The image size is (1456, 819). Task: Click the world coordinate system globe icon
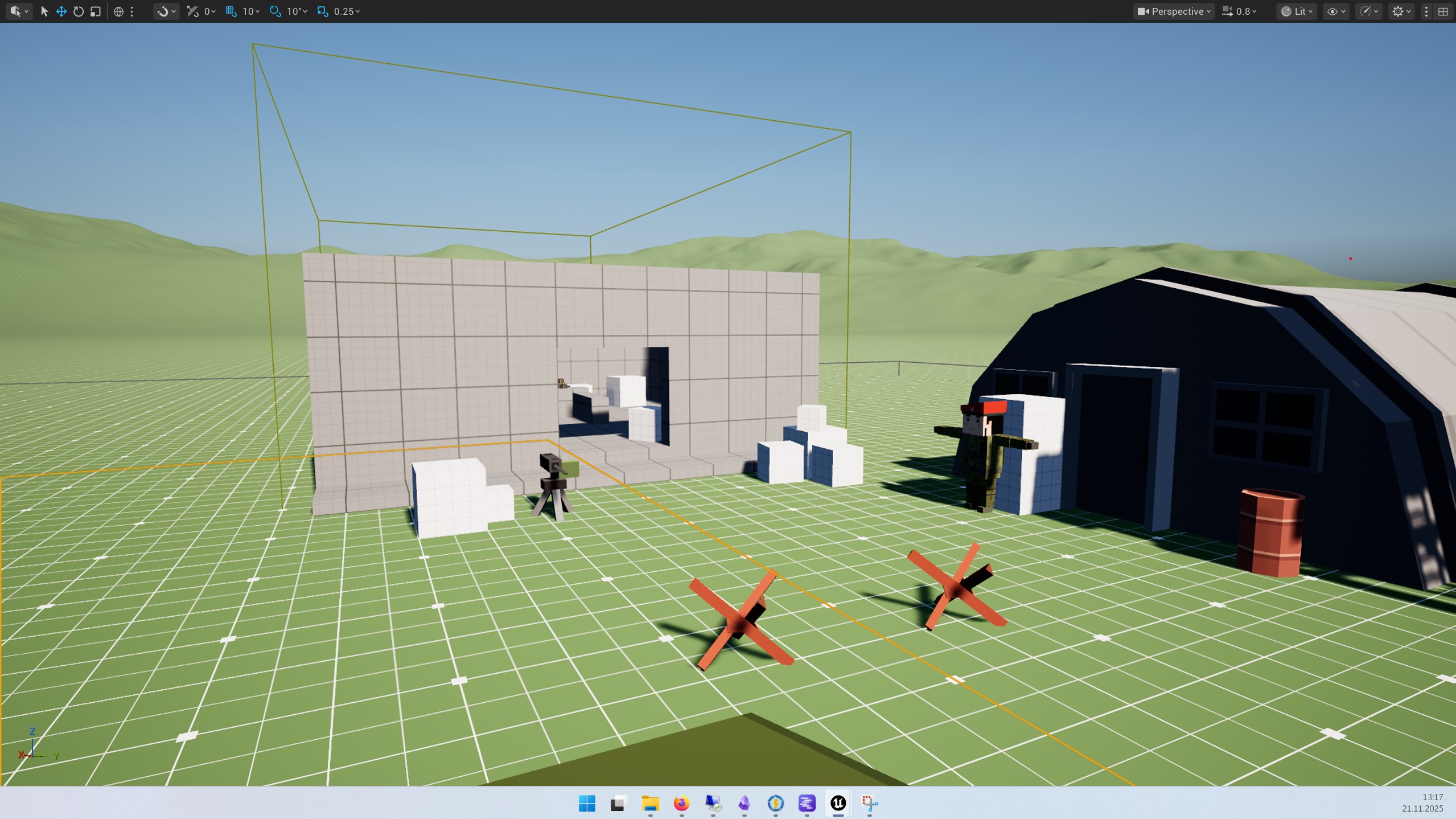[118, 11]
